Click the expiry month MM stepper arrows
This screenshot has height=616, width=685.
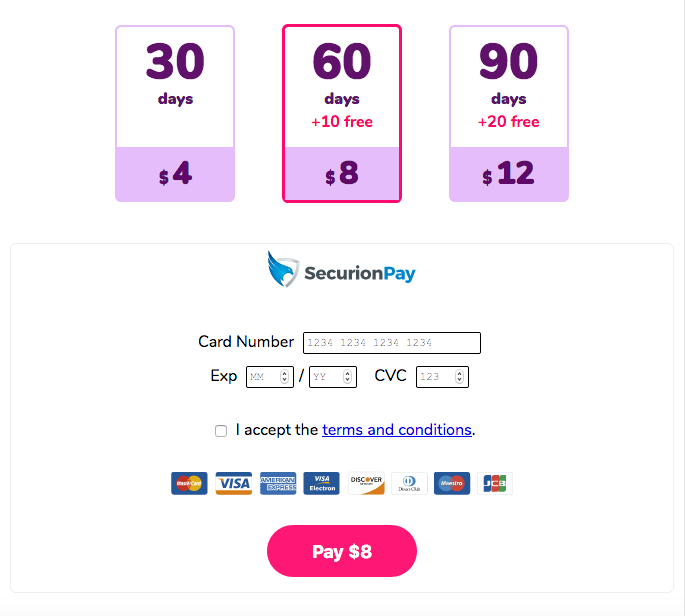[285, 377]
